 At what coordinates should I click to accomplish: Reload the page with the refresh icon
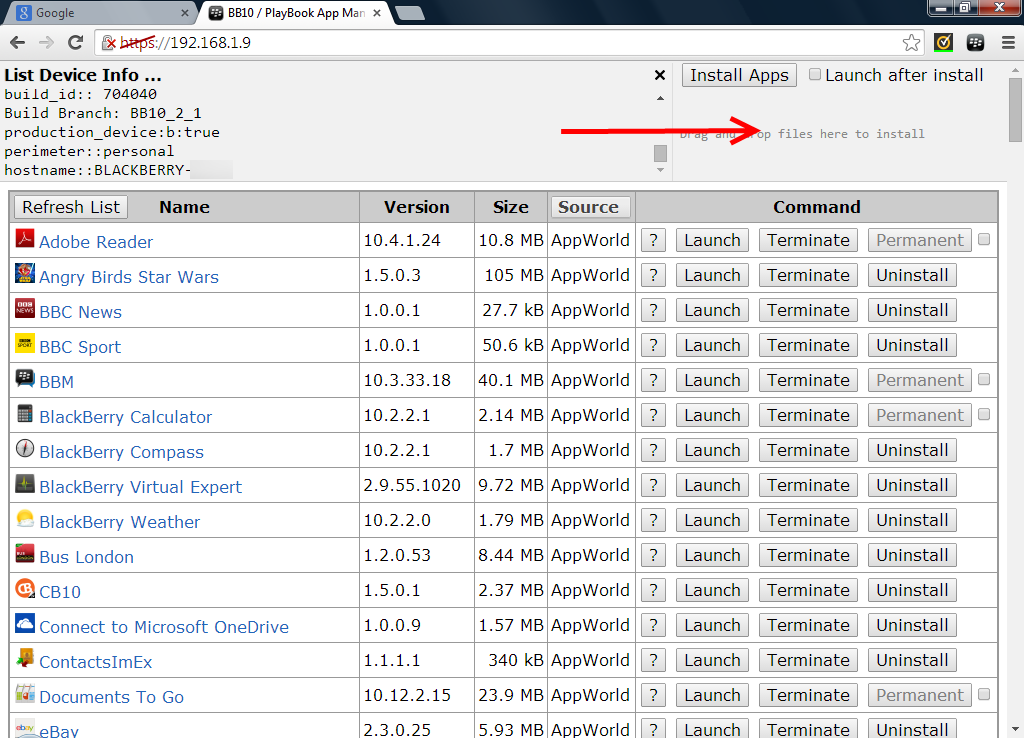click(x=76, y=42)
